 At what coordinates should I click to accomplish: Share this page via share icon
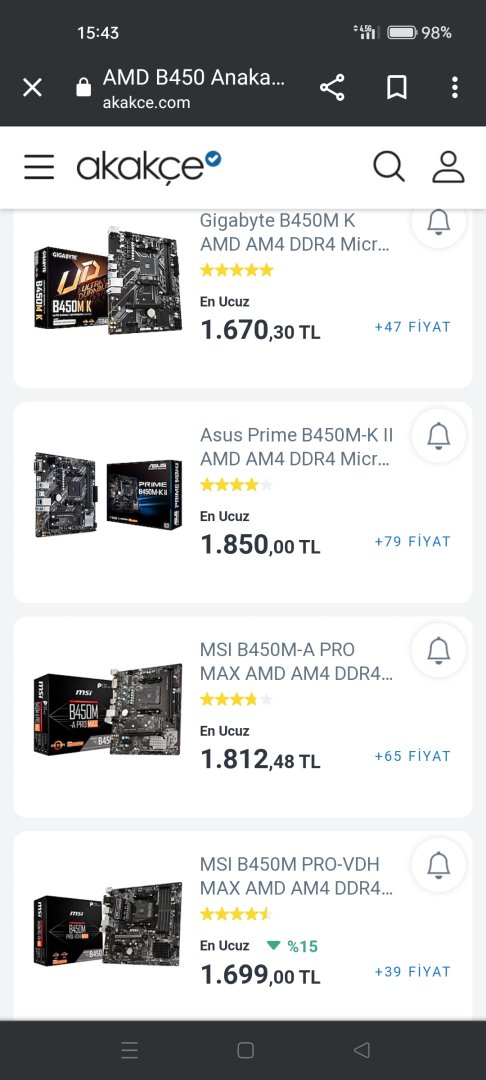[332, 87]
